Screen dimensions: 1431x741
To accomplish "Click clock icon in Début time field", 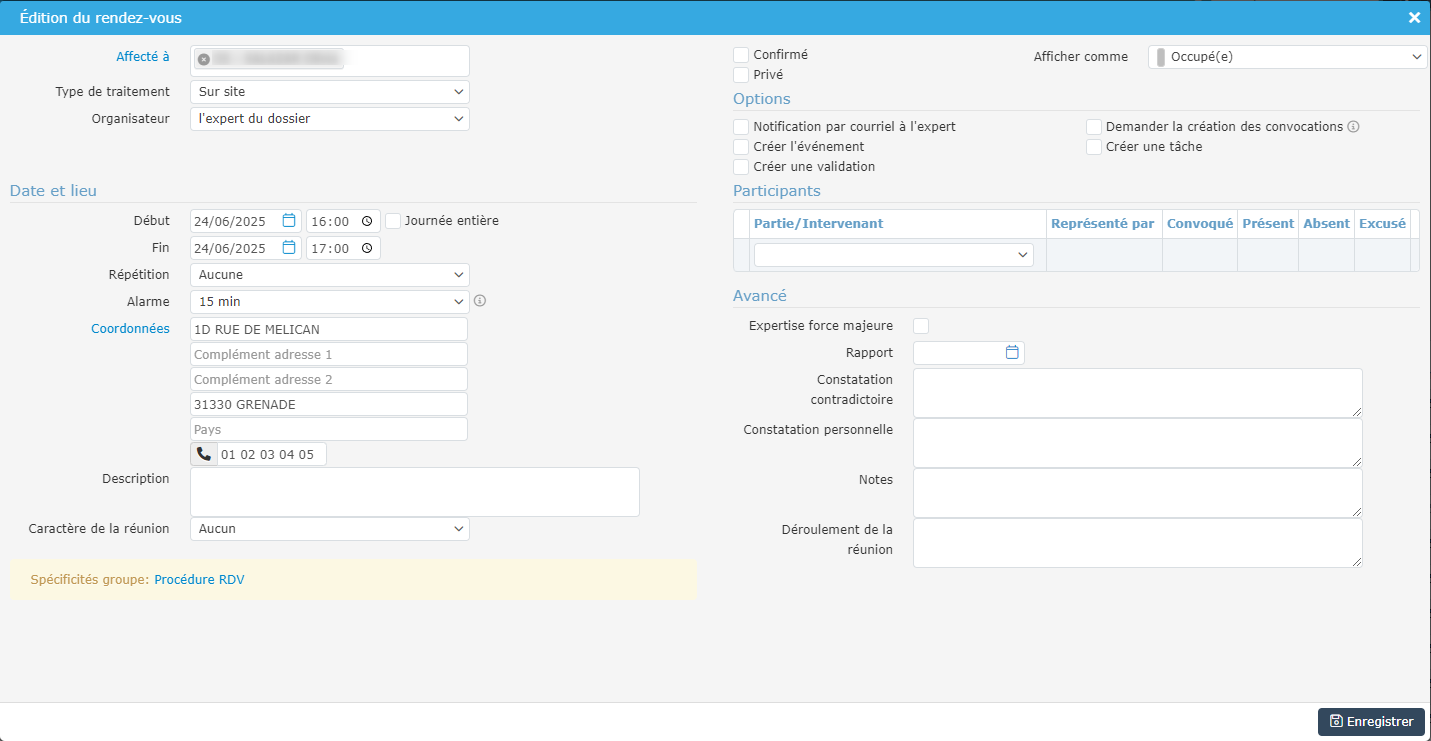I will (368, 221).
